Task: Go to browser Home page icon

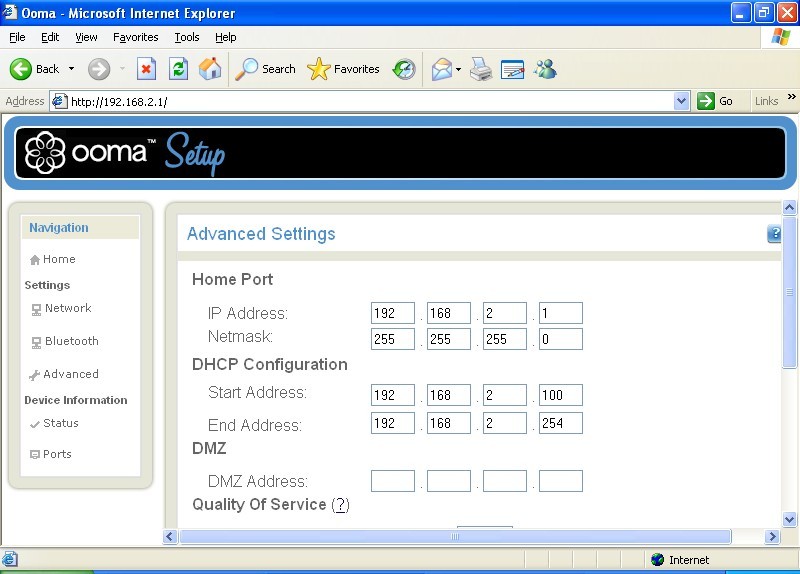Action: [210, 69]
